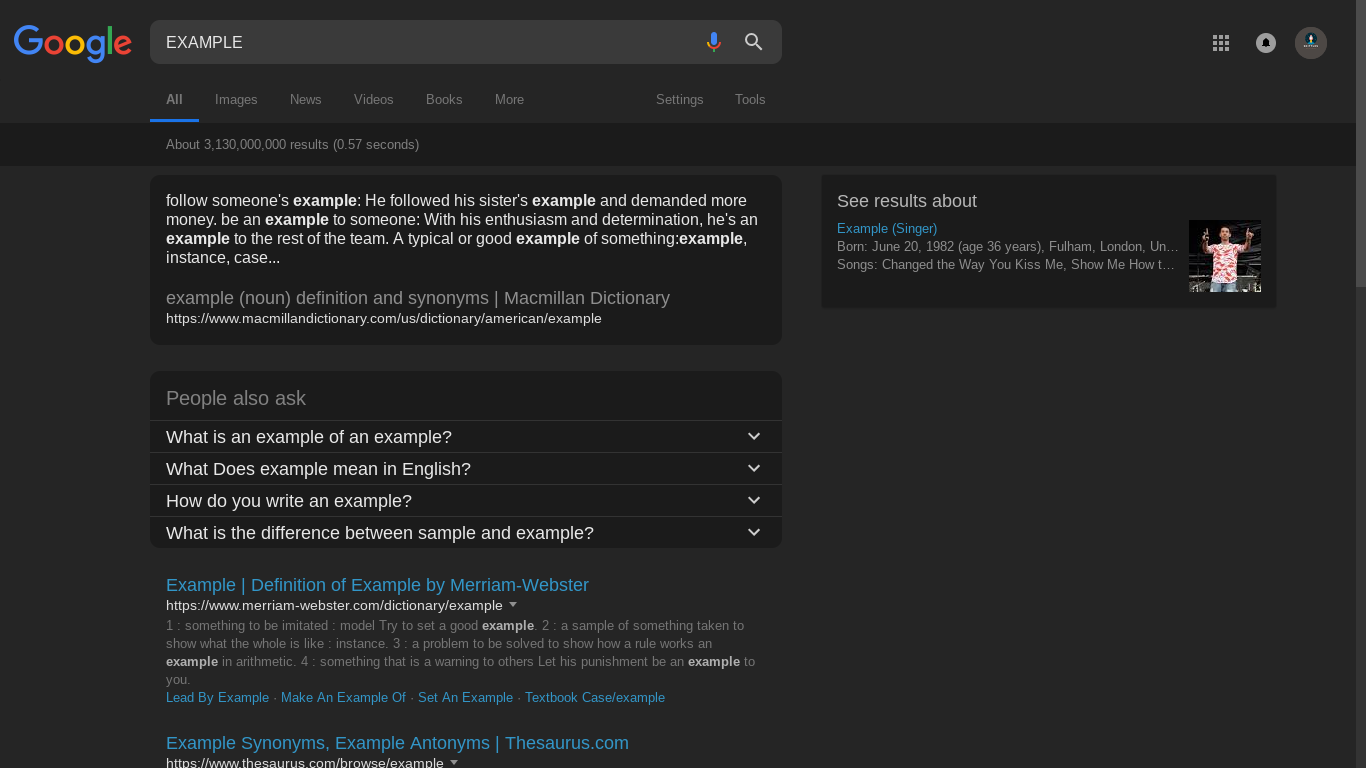This screenshot has height=768, width=1366.
Task: Start voice search with microphone icon
Action: tap(713, 42)
